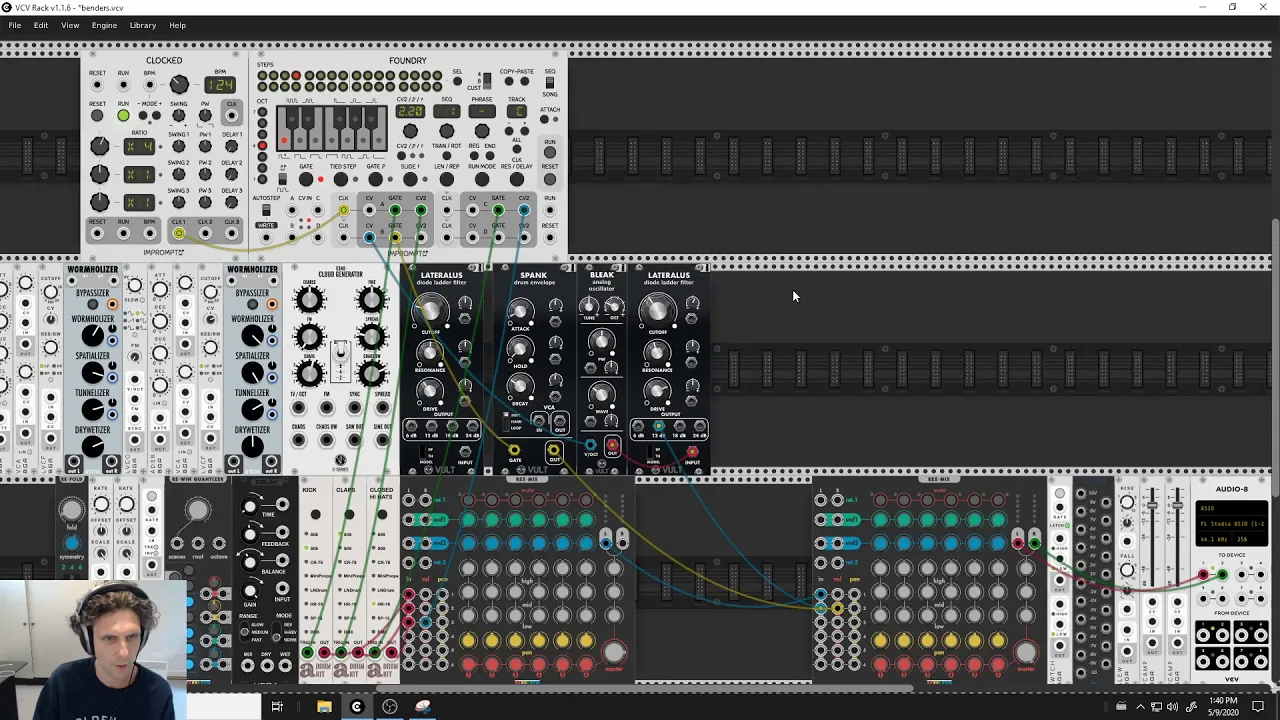Click the ASIO driver row in Audio-8

[x=1232, y=508]
